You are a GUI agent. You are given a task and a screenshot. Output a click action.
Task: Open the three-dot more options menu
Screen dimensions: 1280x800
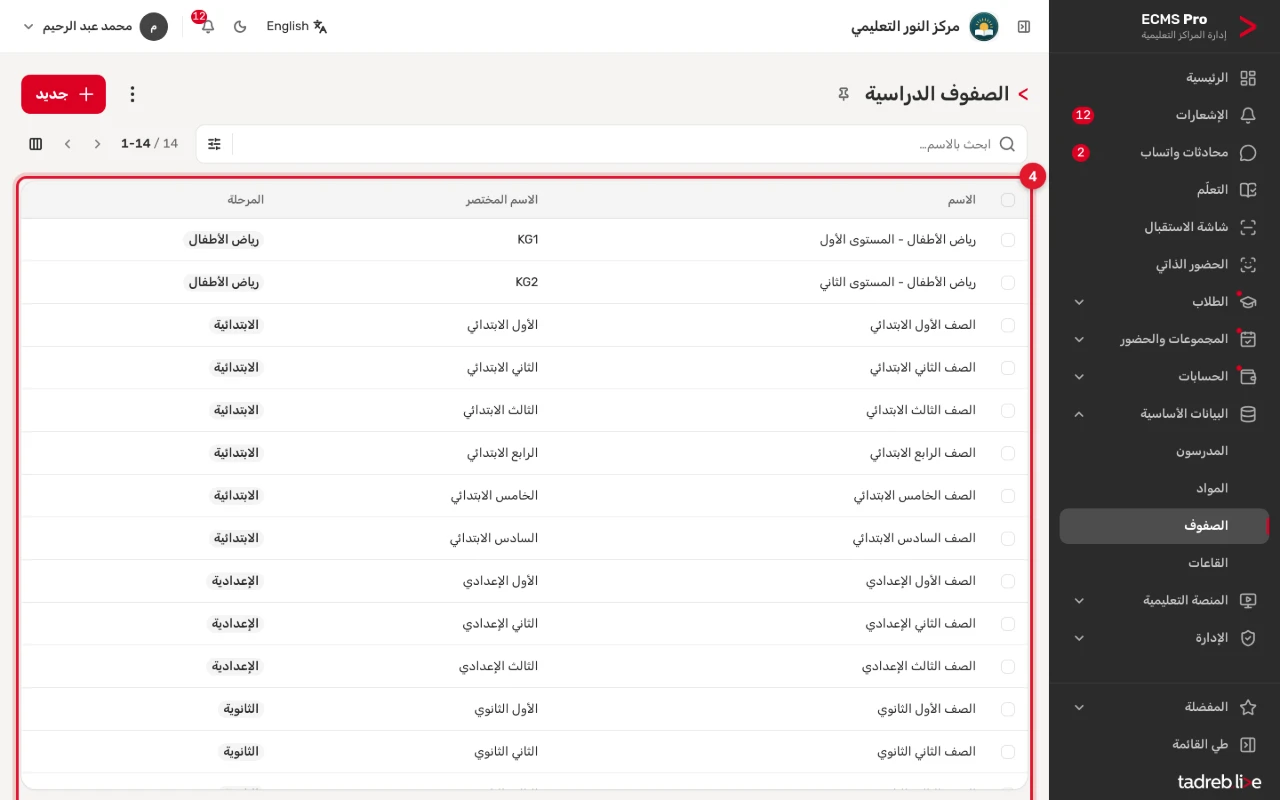pos(132,94)
